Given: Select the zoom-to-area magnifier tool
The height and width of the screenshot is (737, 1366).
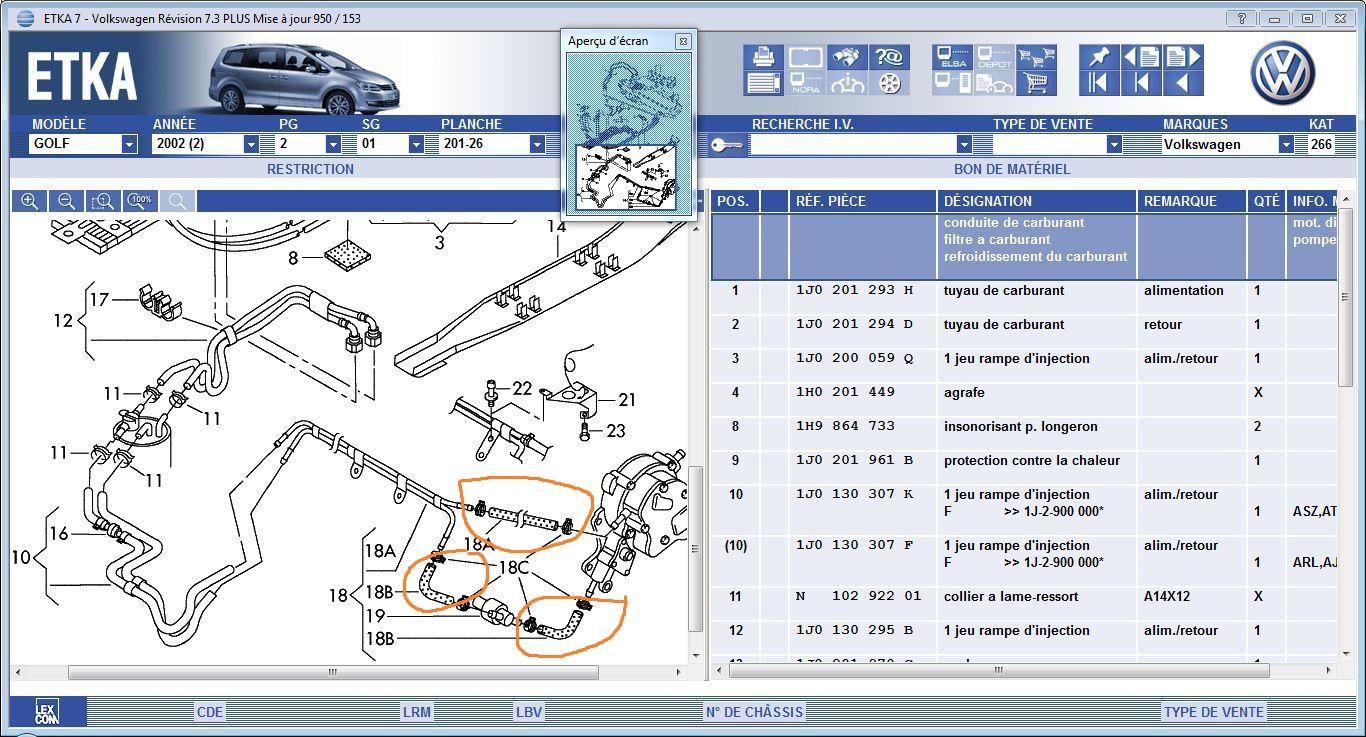Looking at the screenshot, I should click(103, 201).
